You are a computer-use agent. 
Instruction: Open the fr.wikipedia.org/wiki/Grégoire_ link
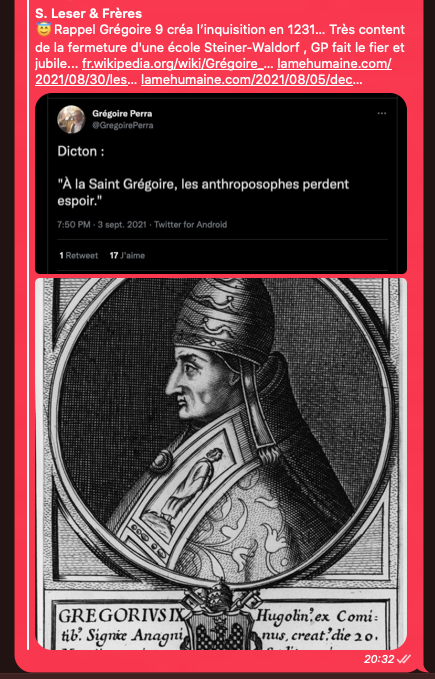pyautogui.click(x=177, y=64)
